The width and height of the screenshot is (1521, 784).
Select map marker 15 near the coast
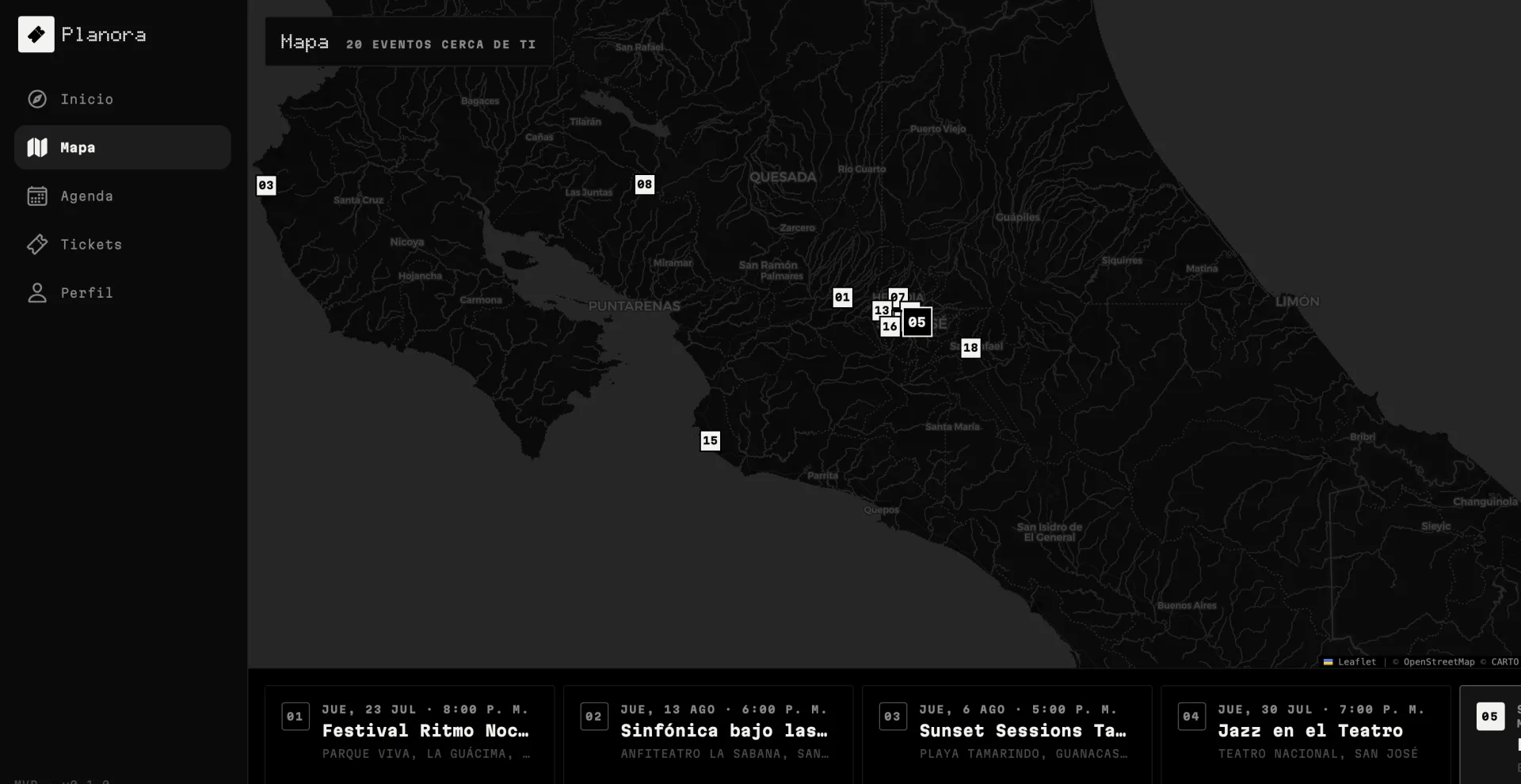pos(710,440)
